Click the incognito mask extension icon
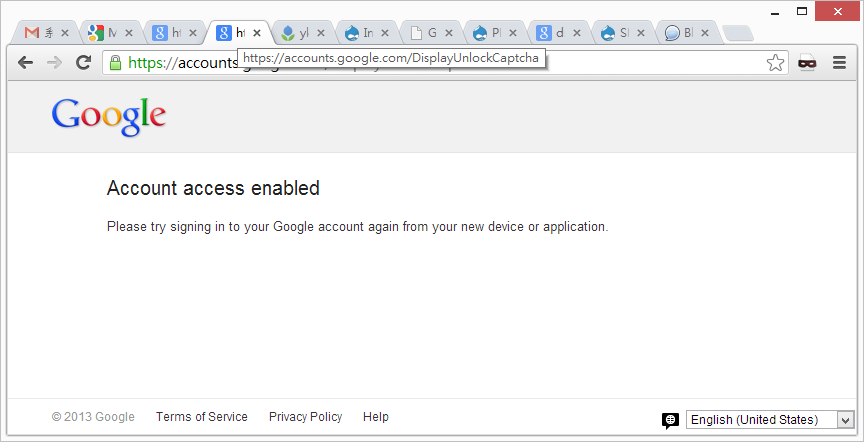 [807, 63]
